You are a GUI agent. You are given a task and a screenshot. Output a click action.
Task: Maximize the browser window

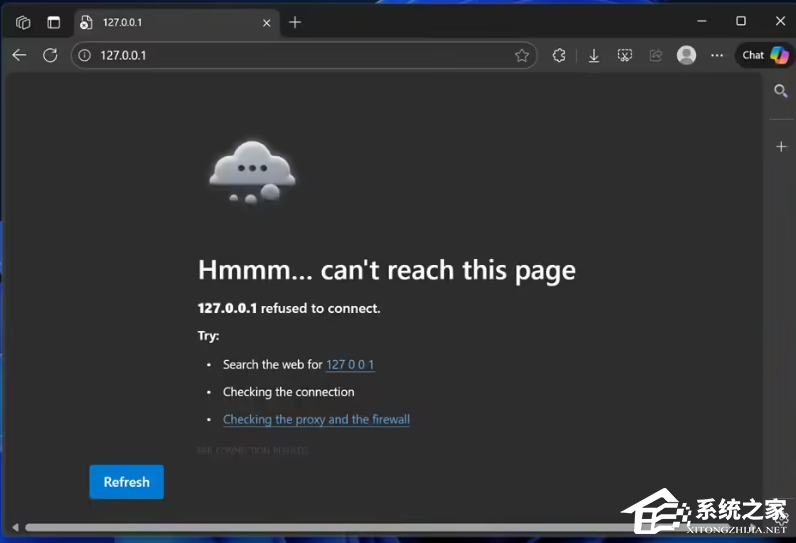click(x=741, y=21)
